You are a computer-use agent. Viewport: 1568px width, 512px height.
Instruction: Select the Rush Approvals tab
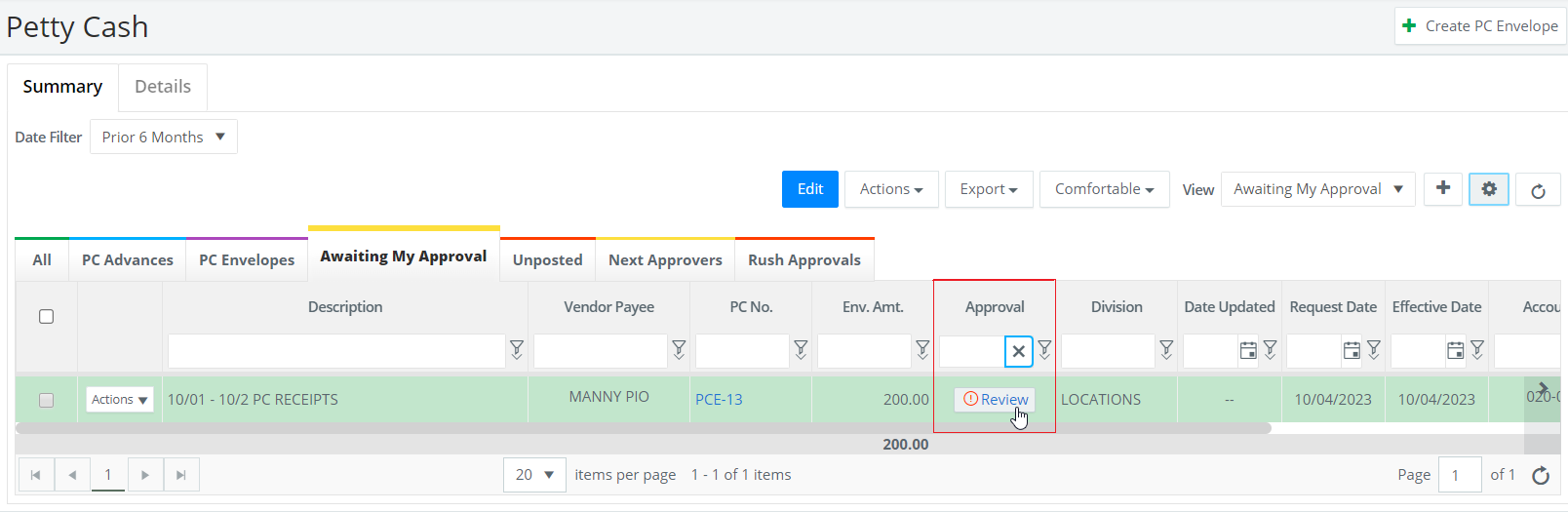[x=804, y=260]
